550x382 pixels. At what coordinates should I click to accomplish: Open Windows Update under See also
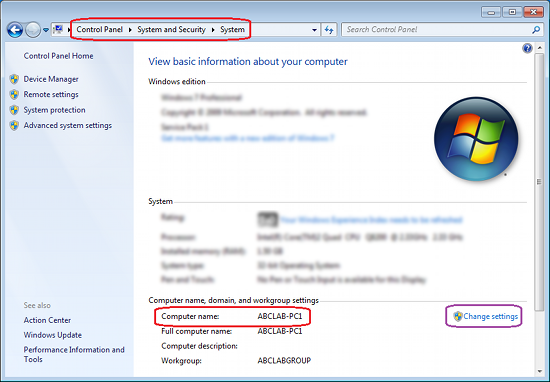(x=53, y=335)
